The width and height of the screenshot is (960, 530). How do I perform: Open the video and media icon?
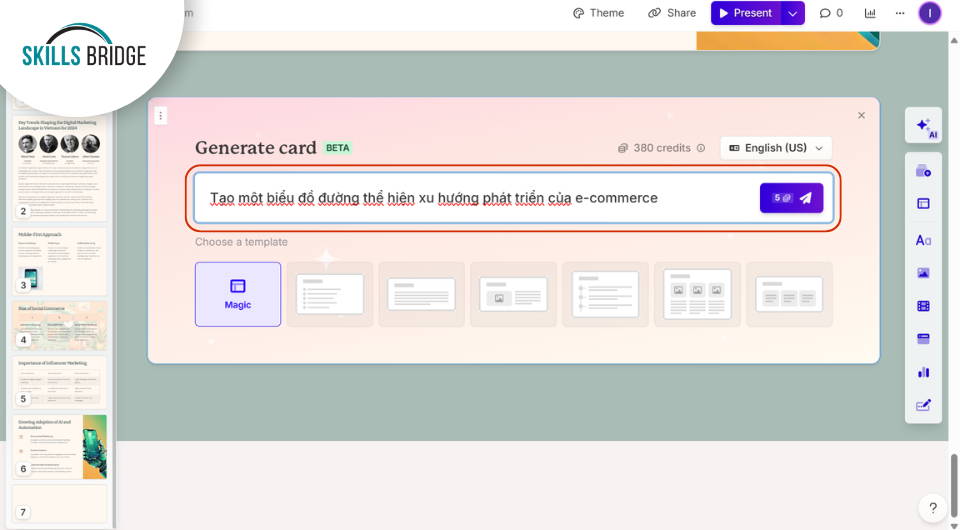[923, 306]
